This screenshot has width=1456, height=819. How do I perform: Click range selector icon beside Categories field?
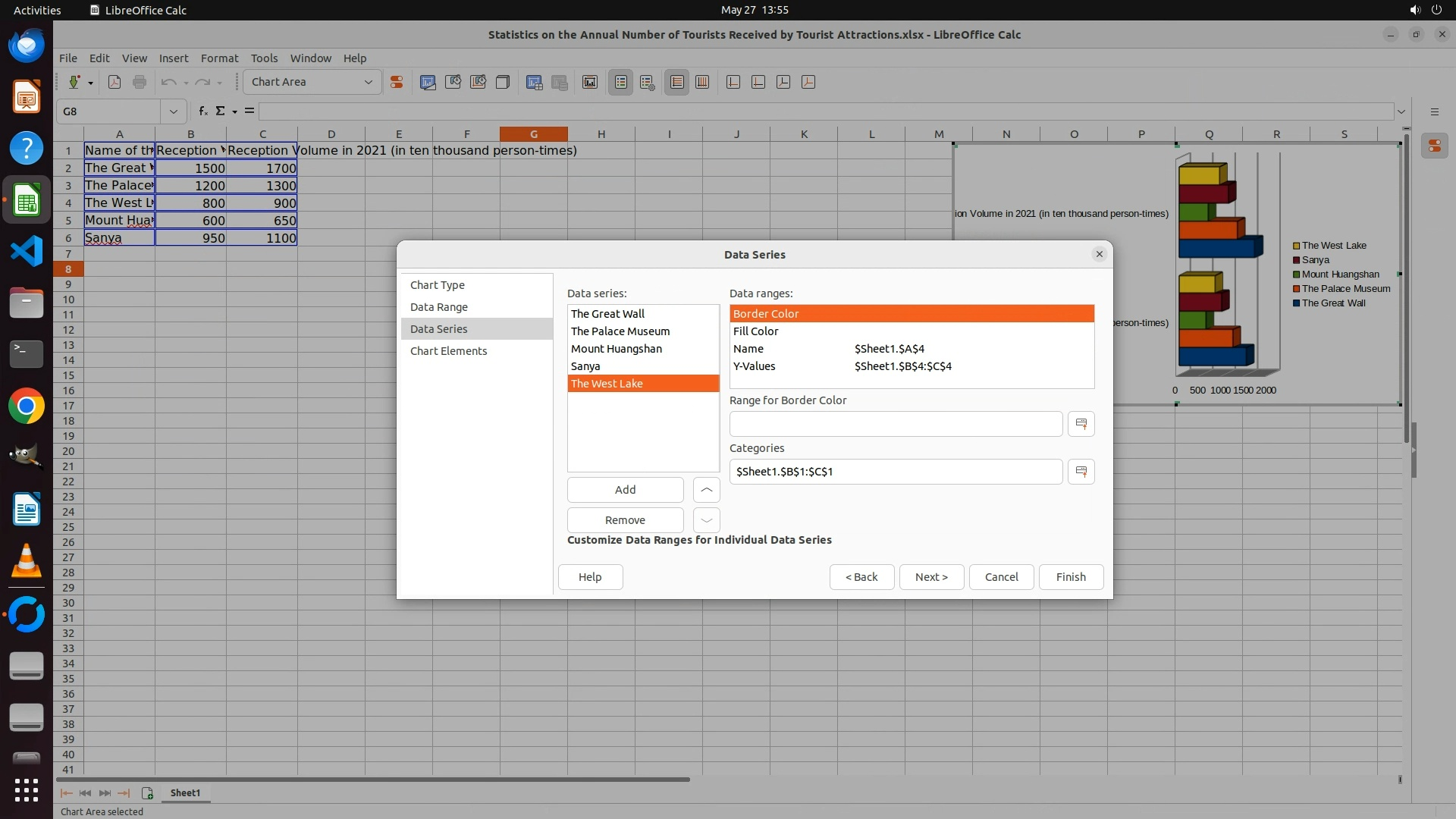click(1081, 472)
